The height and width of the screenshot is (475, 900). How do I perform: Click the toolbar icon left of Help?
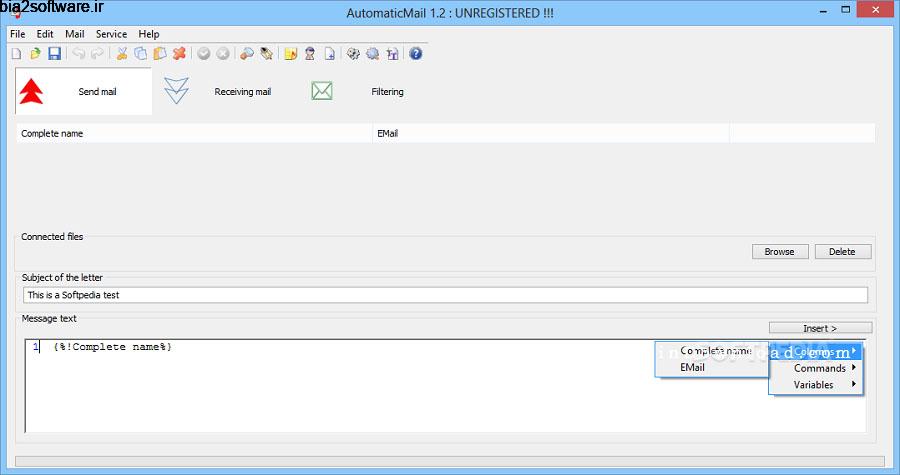(x=393, y=54)
